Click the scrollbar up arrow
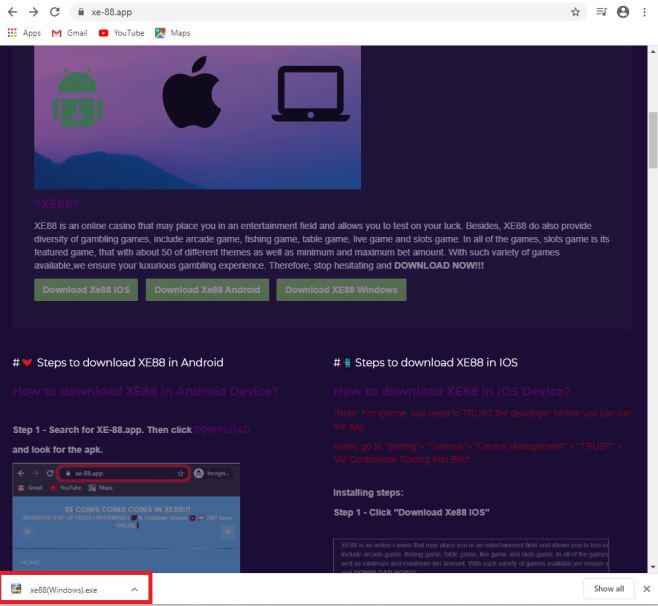The image size is (658, 606). [653, 52]
